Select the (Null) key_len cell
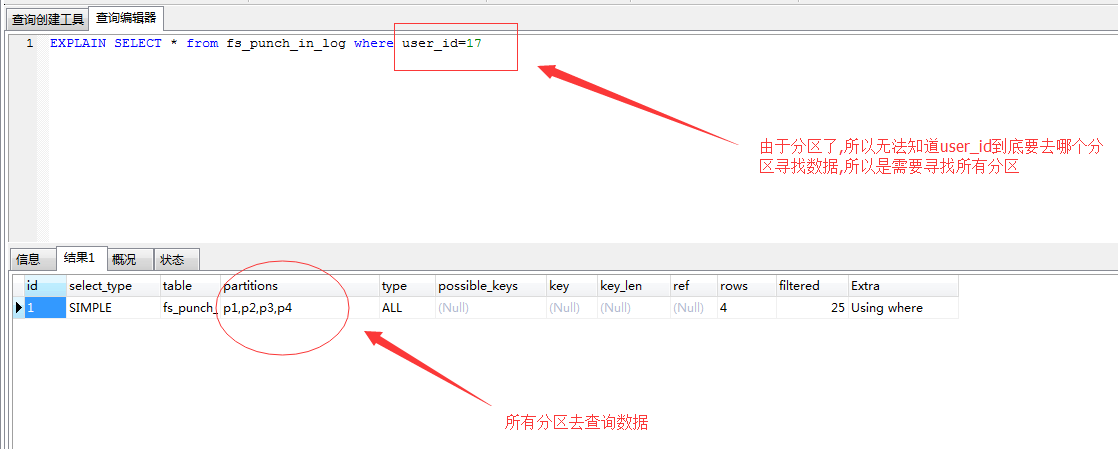This screenshot has height=449, width=1118. click(x=633, y=308)
